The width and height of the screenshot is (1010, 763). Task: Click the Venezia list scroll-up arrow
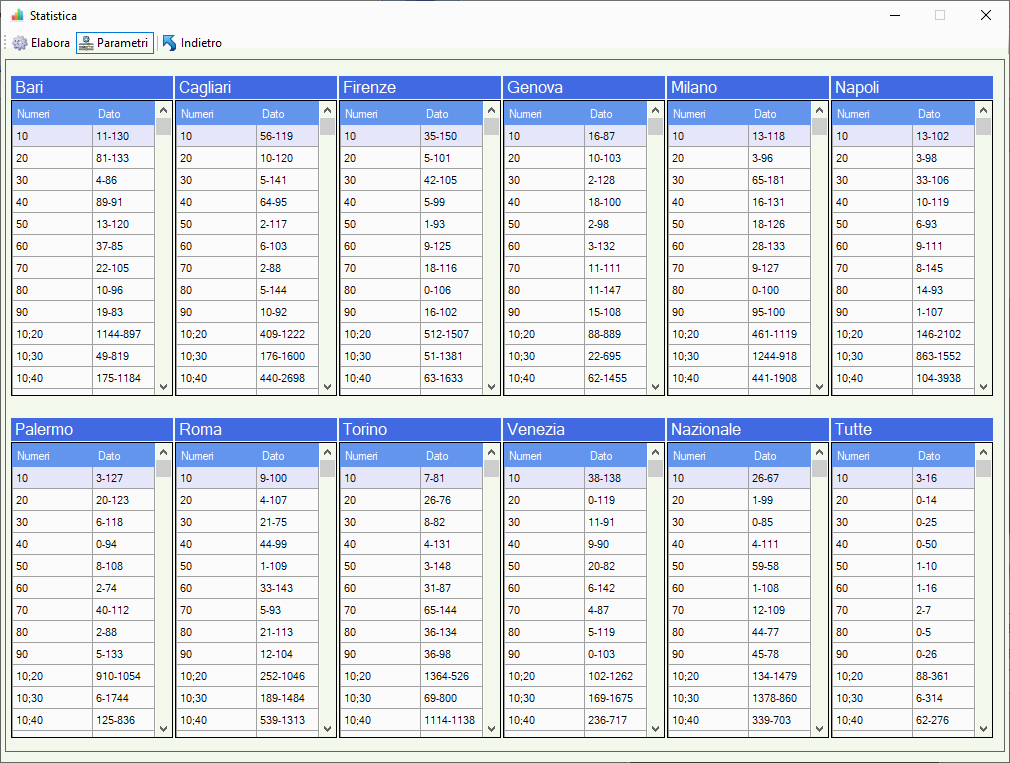(655, 452)
